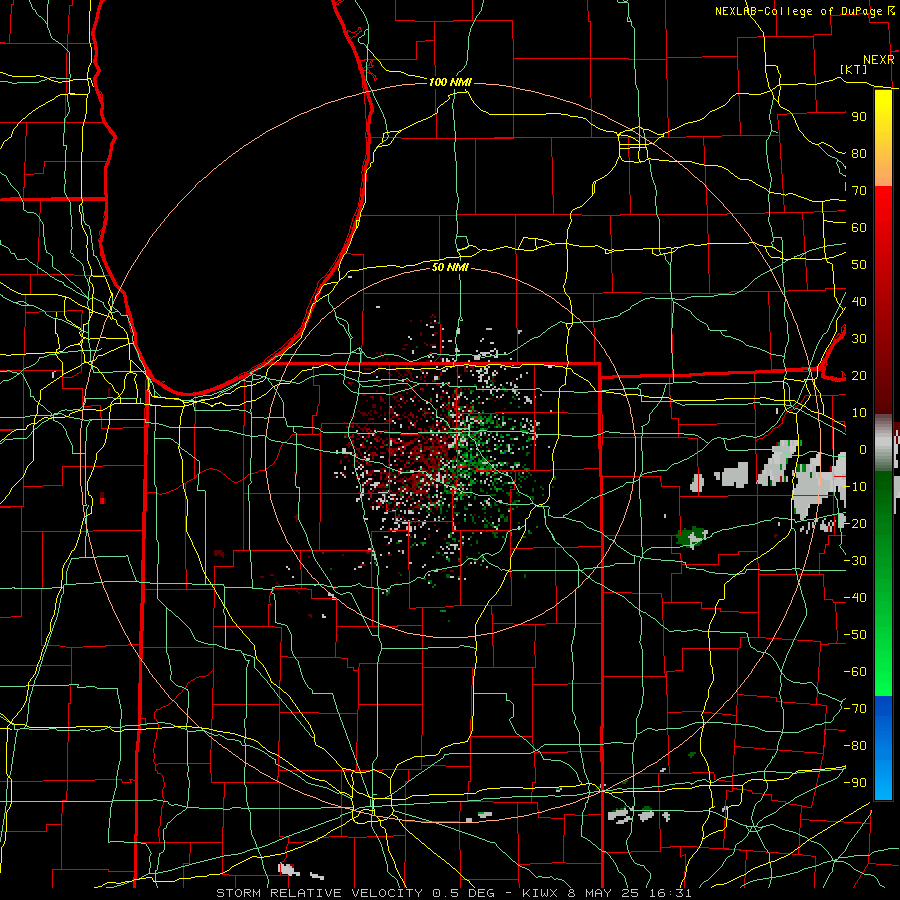Click the 50 NMI range ring label
900x900 pixels.
[x=450, y=267]
